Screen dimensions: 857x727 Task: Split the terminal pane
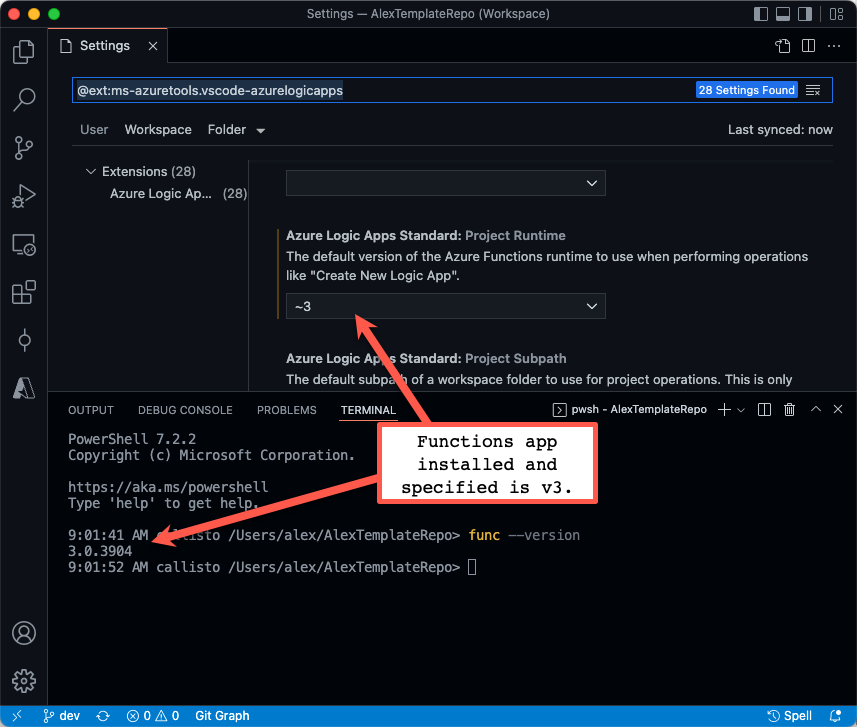[764, 409]
